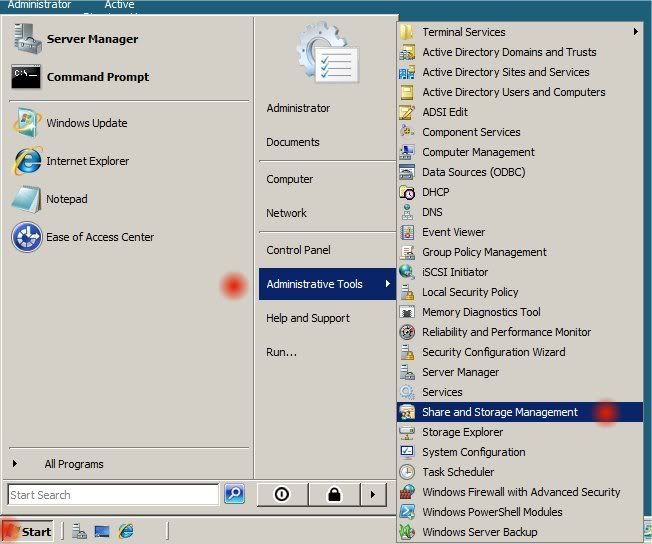Open Help and Support

(x=308, y=318)
